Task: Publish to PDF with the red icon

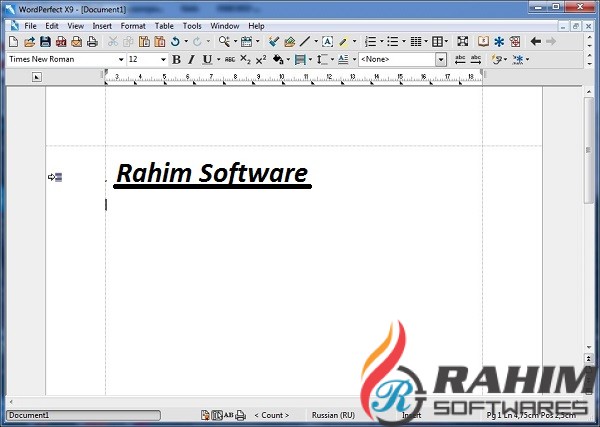Action: (61, 41)
